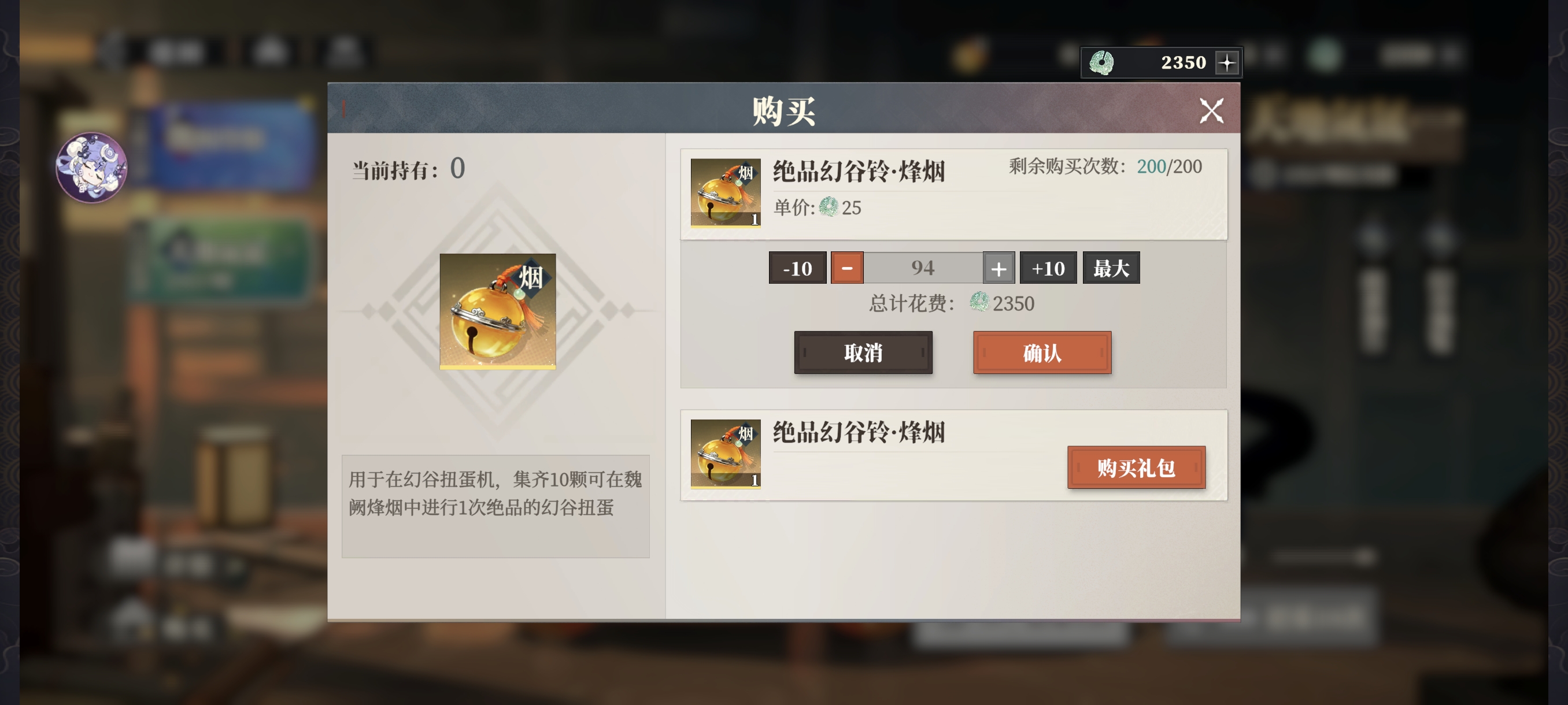Click the large golden bell item image
The image size is (1568, 705).
(x=497, y=311)
